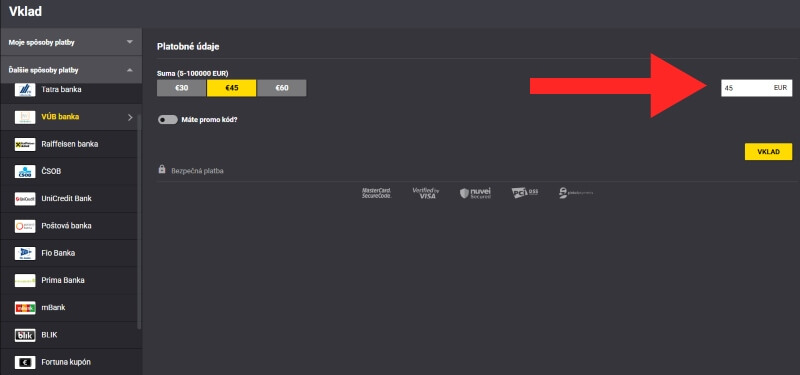Pick UniCredit Bank payment method
Screen dimensions: 800x375
pos(69,198)
